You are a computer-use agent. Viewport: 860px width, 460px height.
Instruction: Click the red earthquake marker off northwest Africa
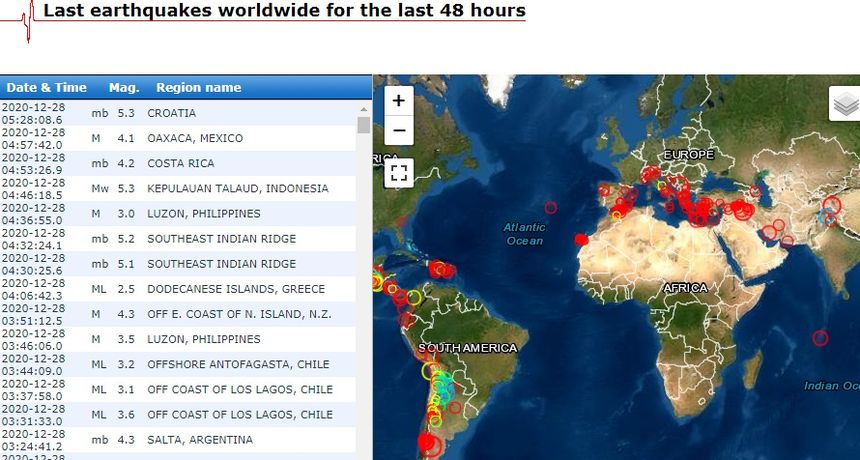point(582,239)
